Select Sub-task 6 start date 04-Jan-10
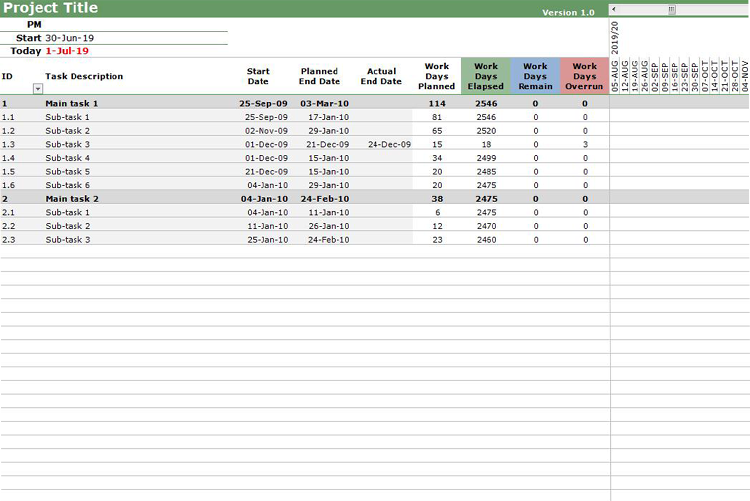Image resolution: width=750 pixels, height=501 pixels. coord(267,185)
